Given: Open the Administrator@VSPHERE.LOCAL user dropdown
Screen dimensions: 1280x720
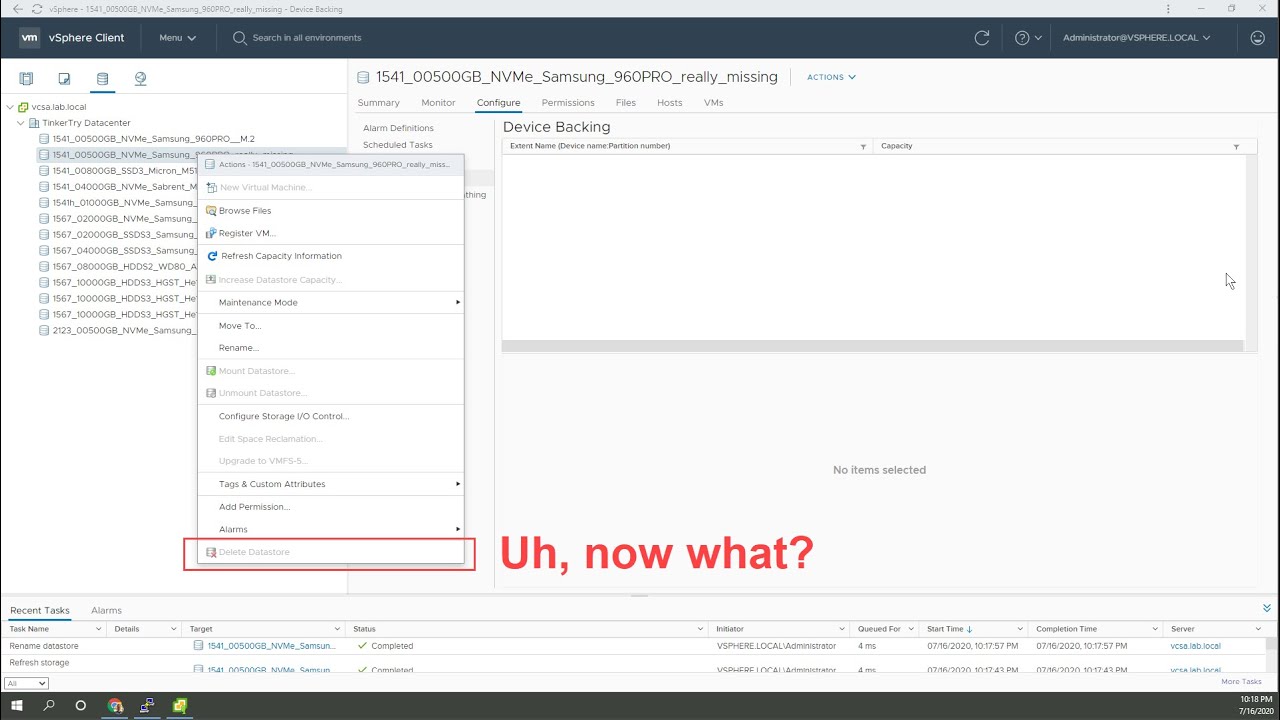Looking at the screenshot, I should pyautogui.click(x=1137, y=38).
